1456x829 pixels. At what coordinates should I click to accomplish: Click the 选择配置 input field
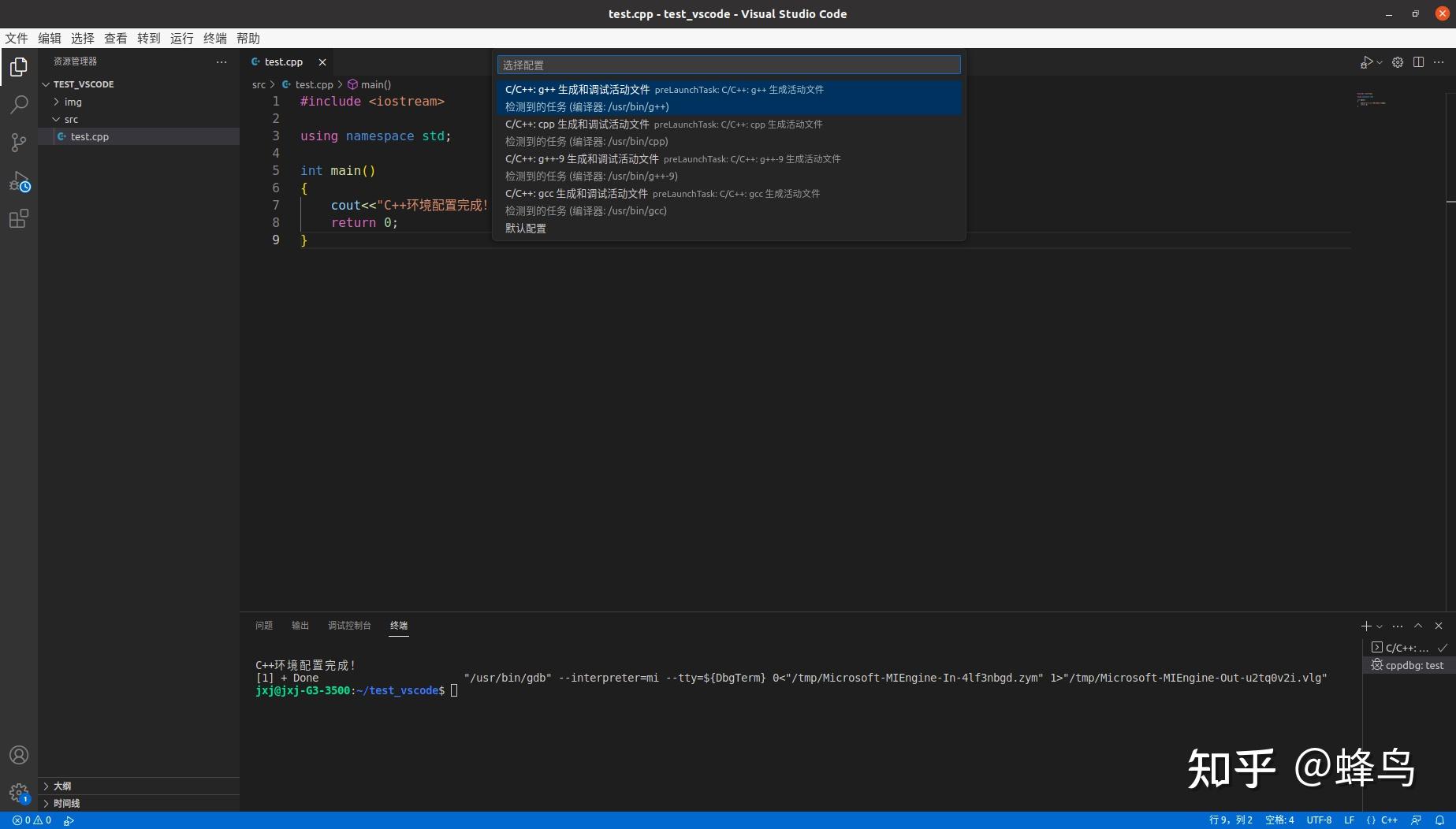pyautogui.click(x=727, y=65)
